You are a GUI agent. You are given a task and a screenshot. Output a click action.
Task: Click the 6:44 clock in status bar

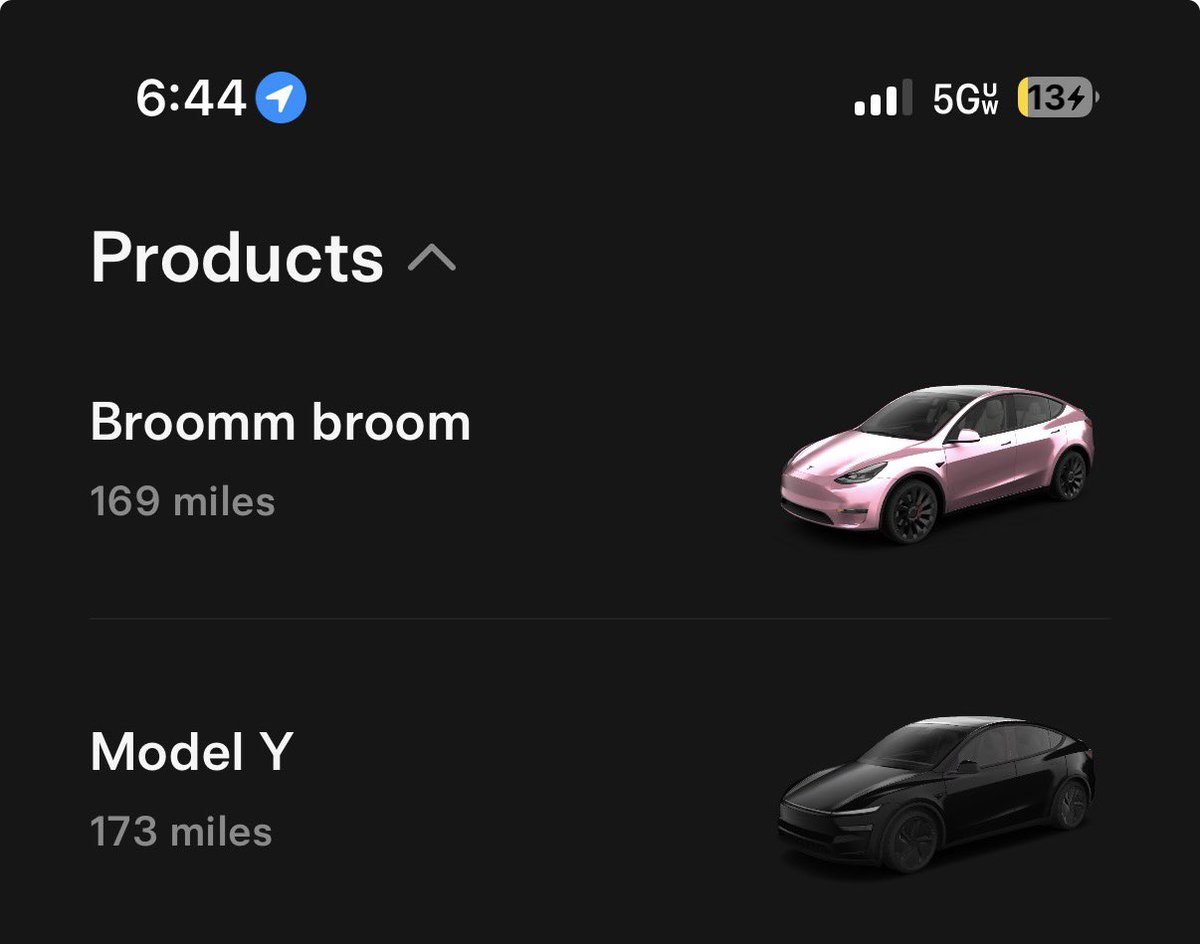pos(191,98)
